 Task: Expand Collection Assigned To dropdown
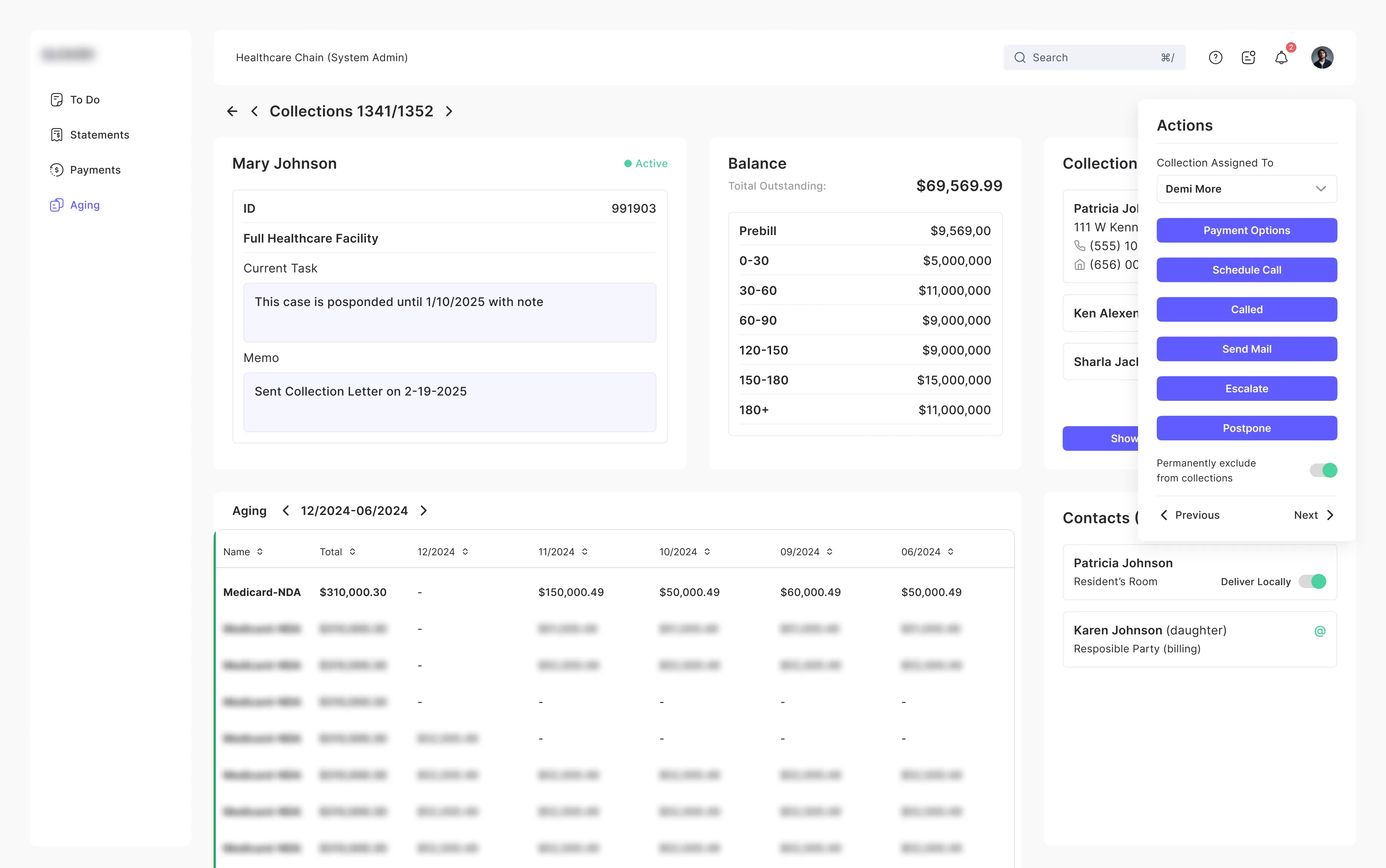pos(1246,189)
